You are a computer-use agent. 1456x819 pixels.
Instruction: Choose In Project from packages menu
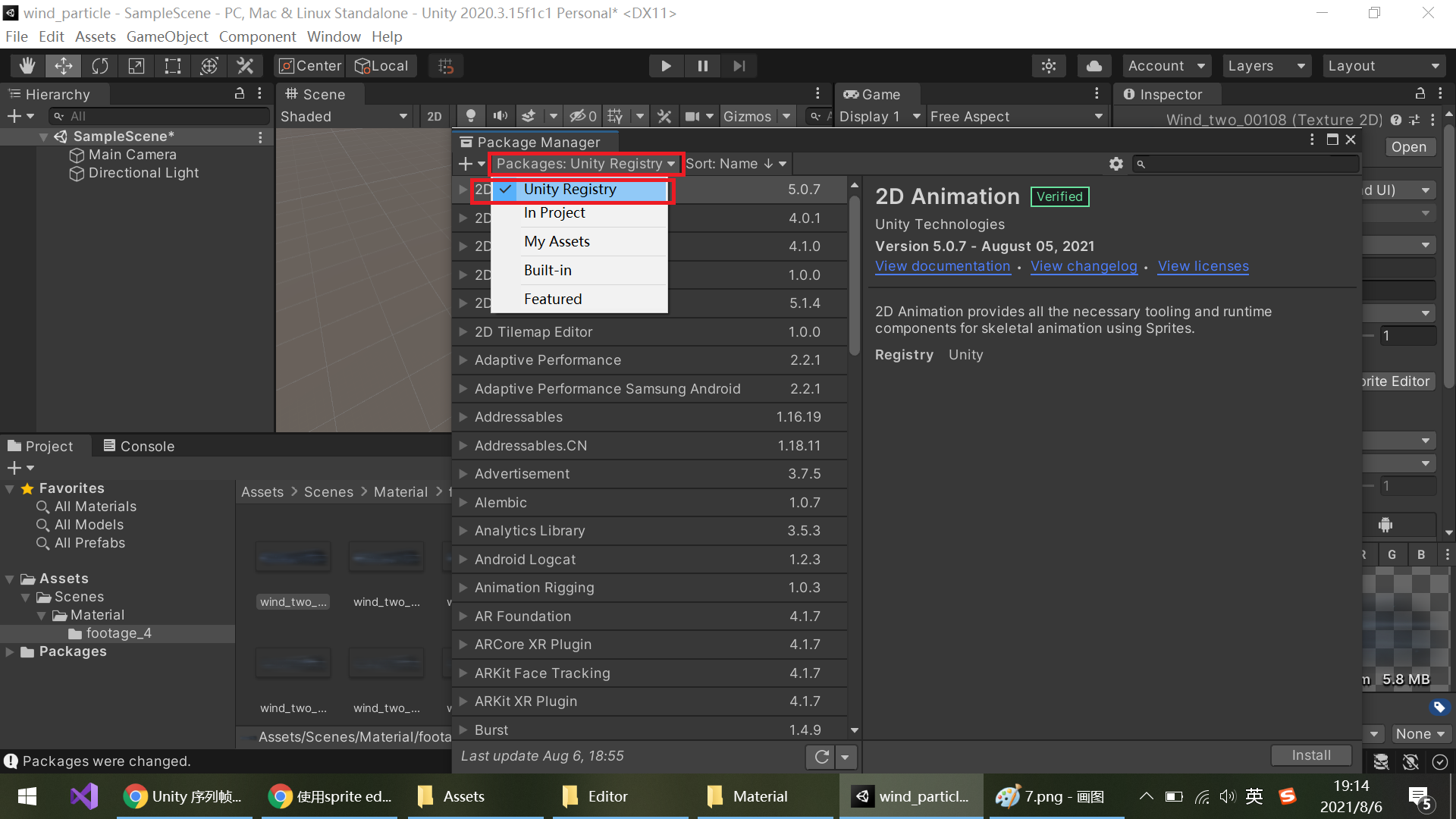pos(554,213)
